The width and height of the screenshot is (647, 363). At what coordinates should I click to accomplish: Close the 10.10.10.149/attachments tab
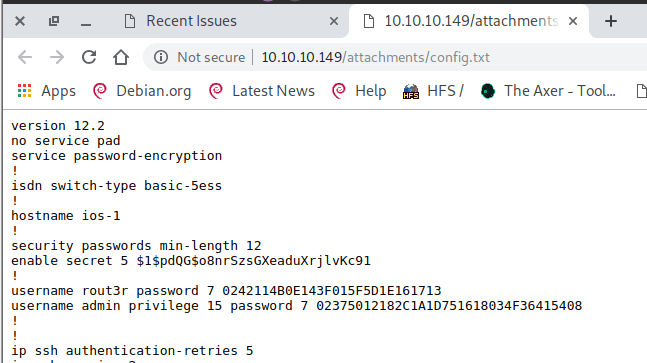click(x=573, y=21)
